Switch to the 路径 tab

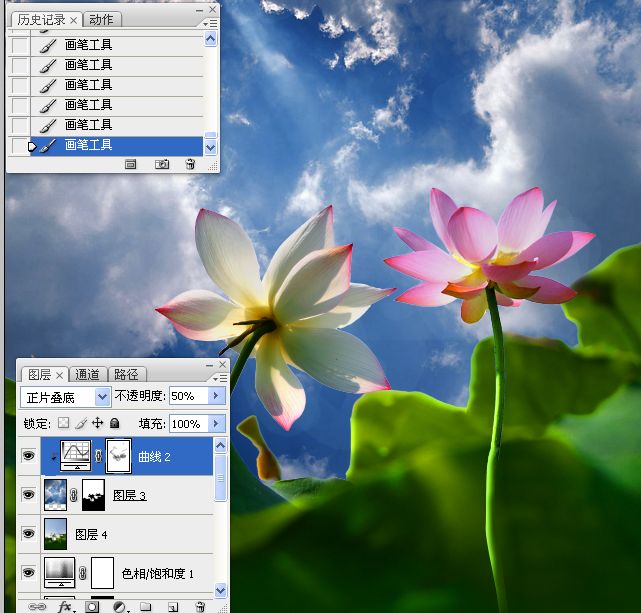[126, 374]
